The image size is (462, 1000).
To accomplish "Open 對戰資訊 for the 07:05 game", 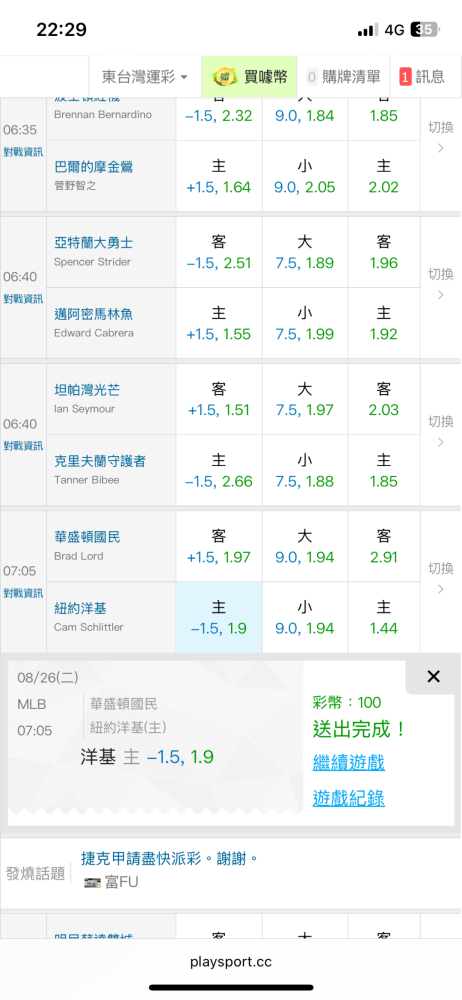I will pos(23,592).
